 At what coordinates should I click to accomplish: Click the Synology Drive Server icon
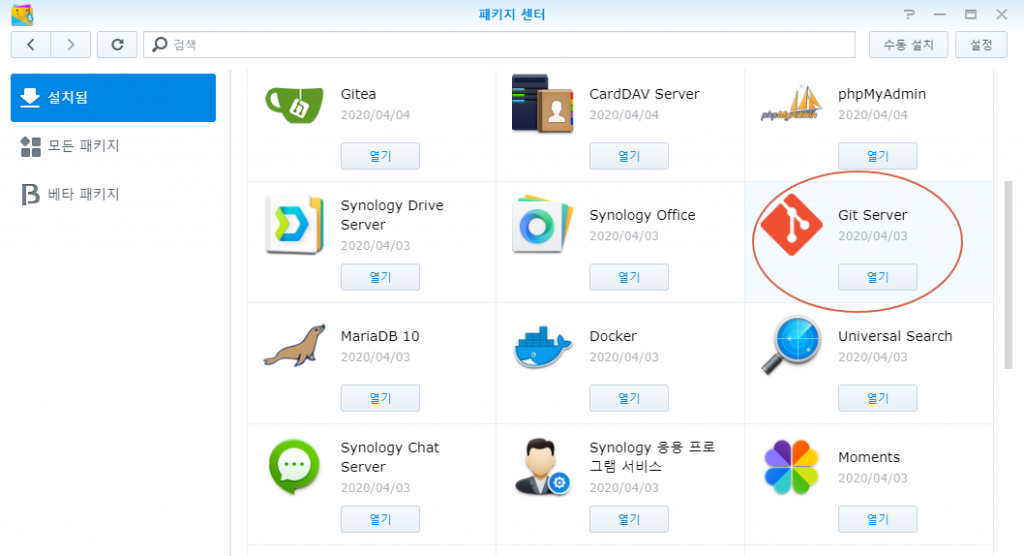point(294,225)
